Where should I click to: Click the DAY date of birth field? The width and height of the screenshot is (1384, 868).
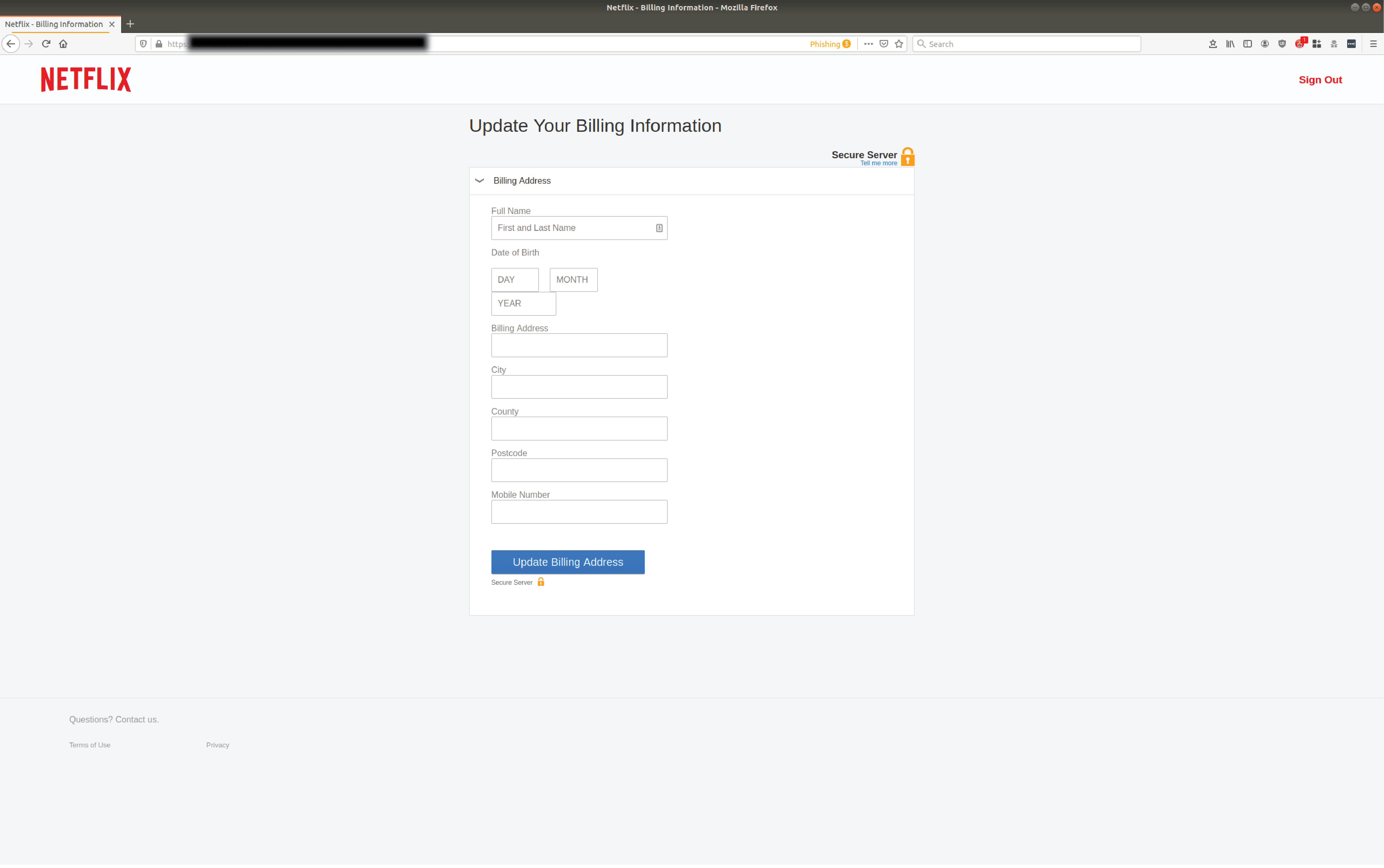tap(515, 280)
